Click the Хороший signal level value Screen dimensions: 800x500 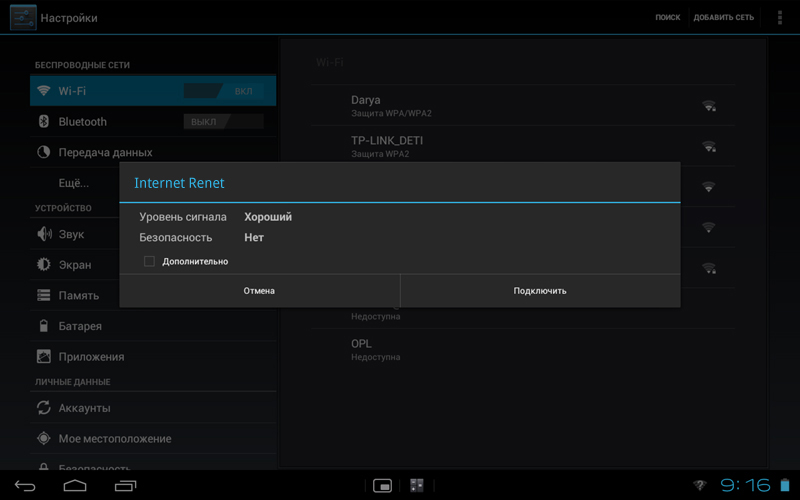(268, 217)
